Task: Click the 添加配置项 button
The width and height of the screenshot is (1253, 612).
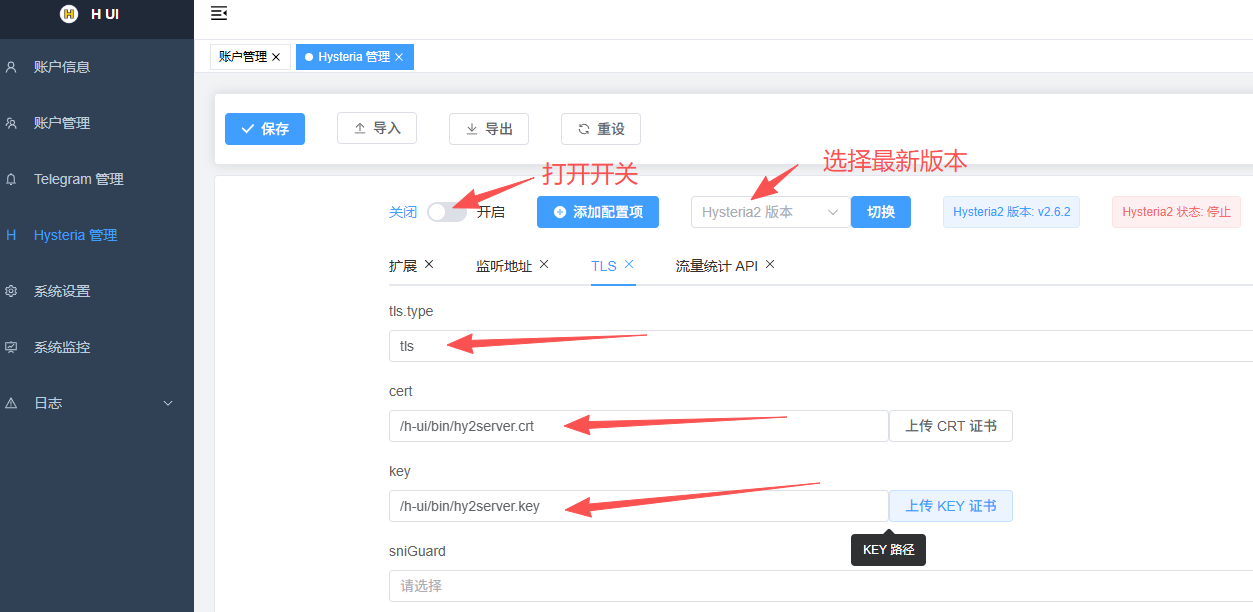Action: point(598,212)
